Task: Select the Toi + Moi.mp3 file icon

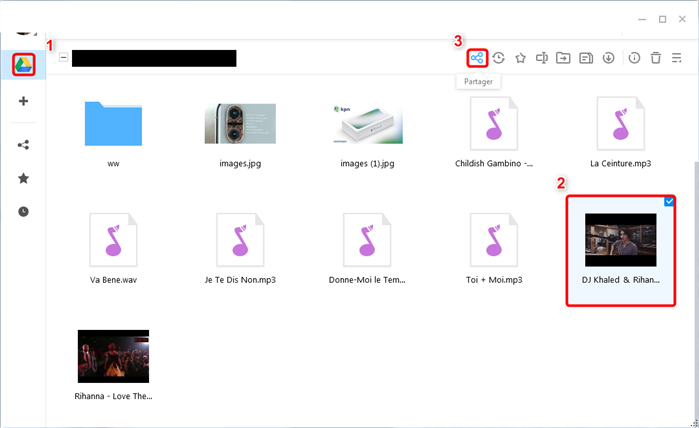Action: 494,240
